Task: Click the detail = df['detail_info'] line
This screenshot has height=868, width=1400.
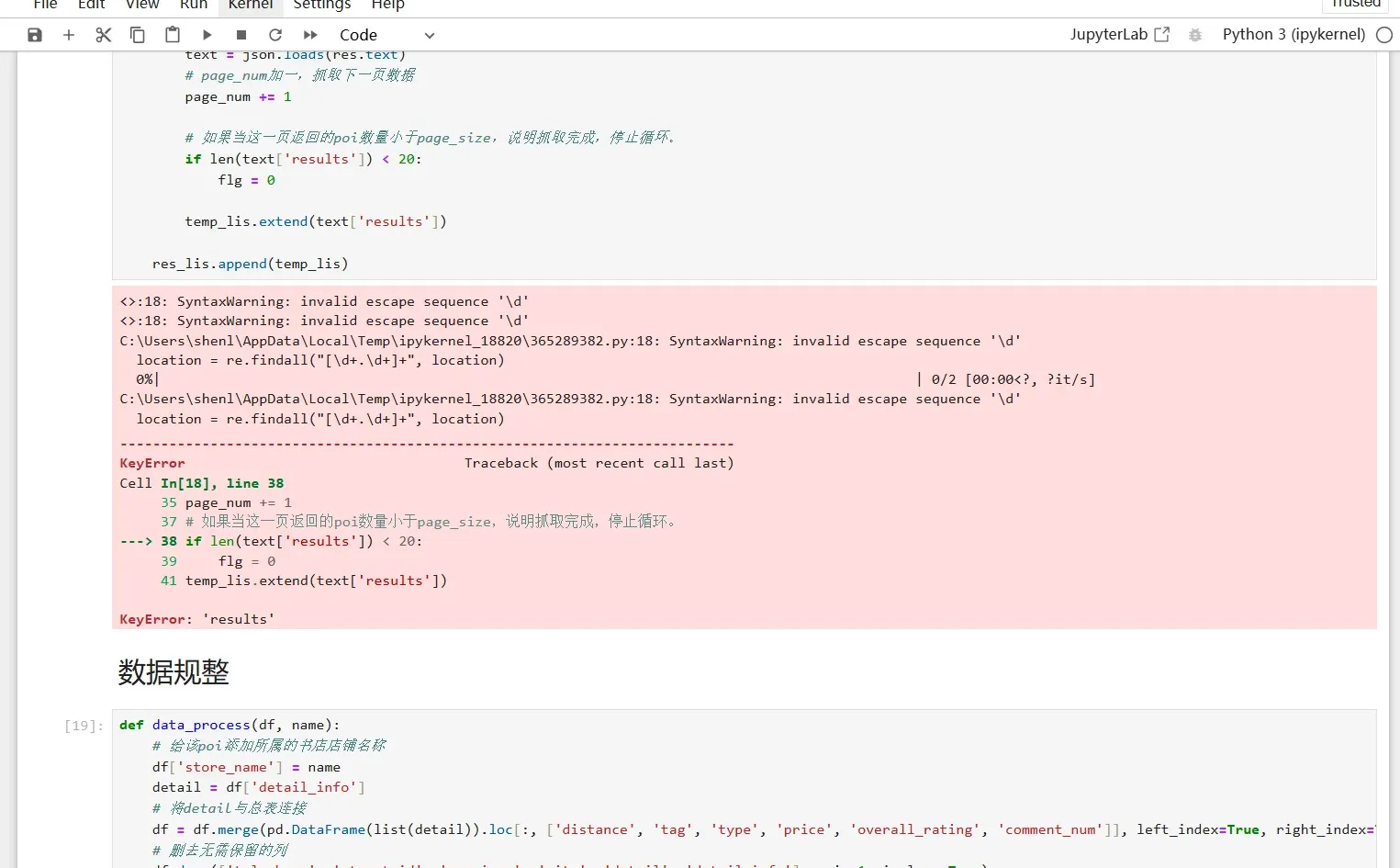Action: pyautogui.click(x=259, y=787)
